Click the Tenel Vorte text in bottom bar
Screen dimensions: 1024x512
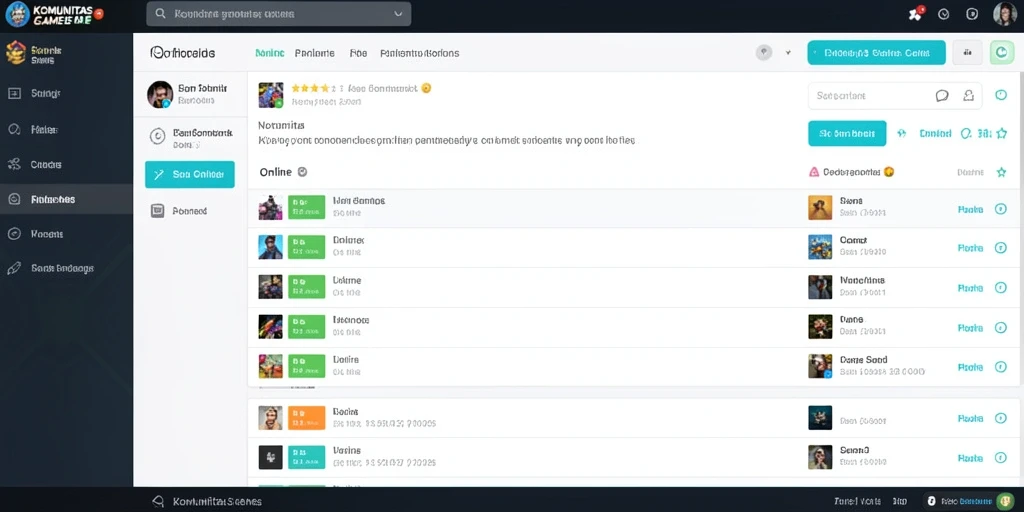(857, 501)
